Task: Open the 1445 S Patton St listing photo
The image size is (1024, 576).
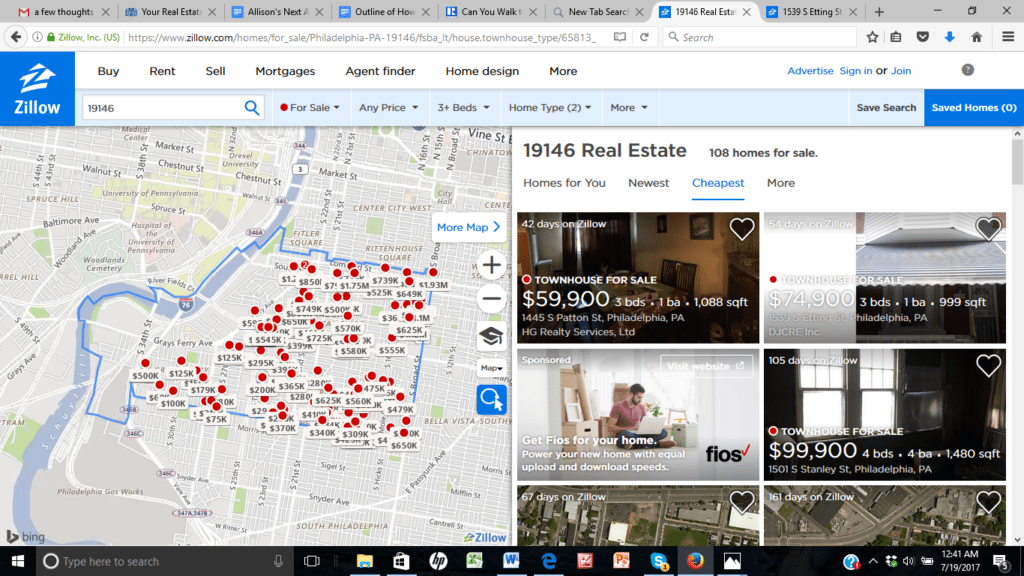Action: point(638,278)
